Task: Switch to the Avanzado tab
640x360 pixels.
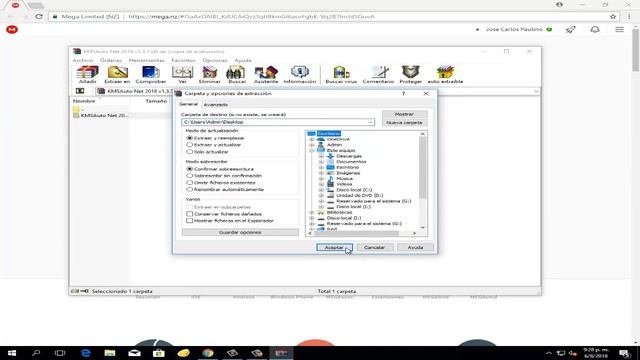Action: [x=216, y=105]
